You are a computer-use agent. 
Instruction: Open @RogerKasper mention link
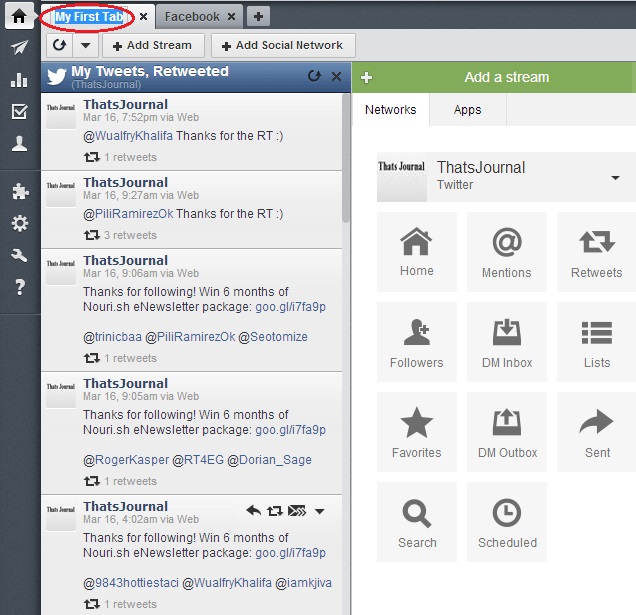click(126, 460)
